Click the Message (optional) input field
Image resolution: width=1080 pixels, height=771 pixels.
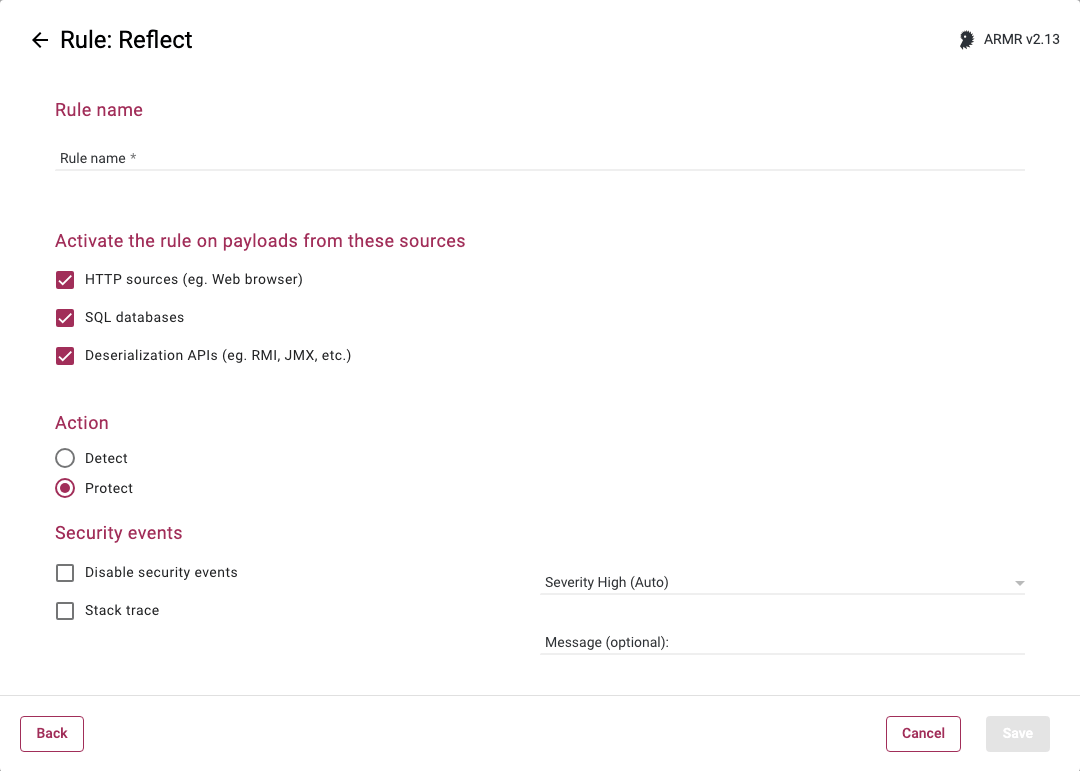pos(782,642)
